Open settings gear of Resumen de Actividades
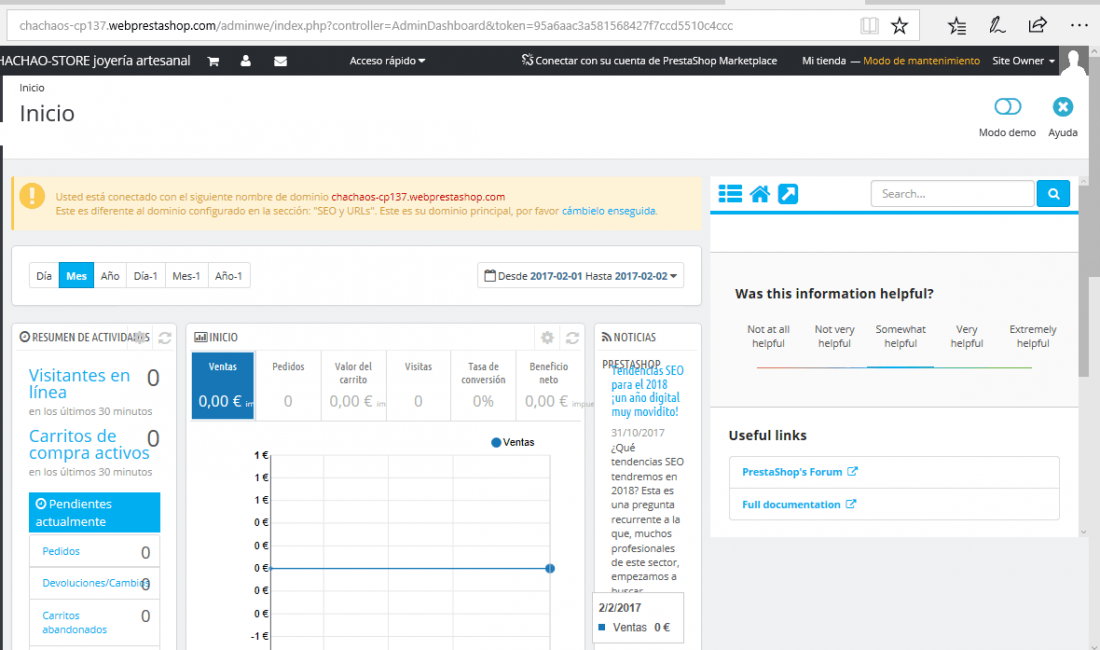 [140, 337]
